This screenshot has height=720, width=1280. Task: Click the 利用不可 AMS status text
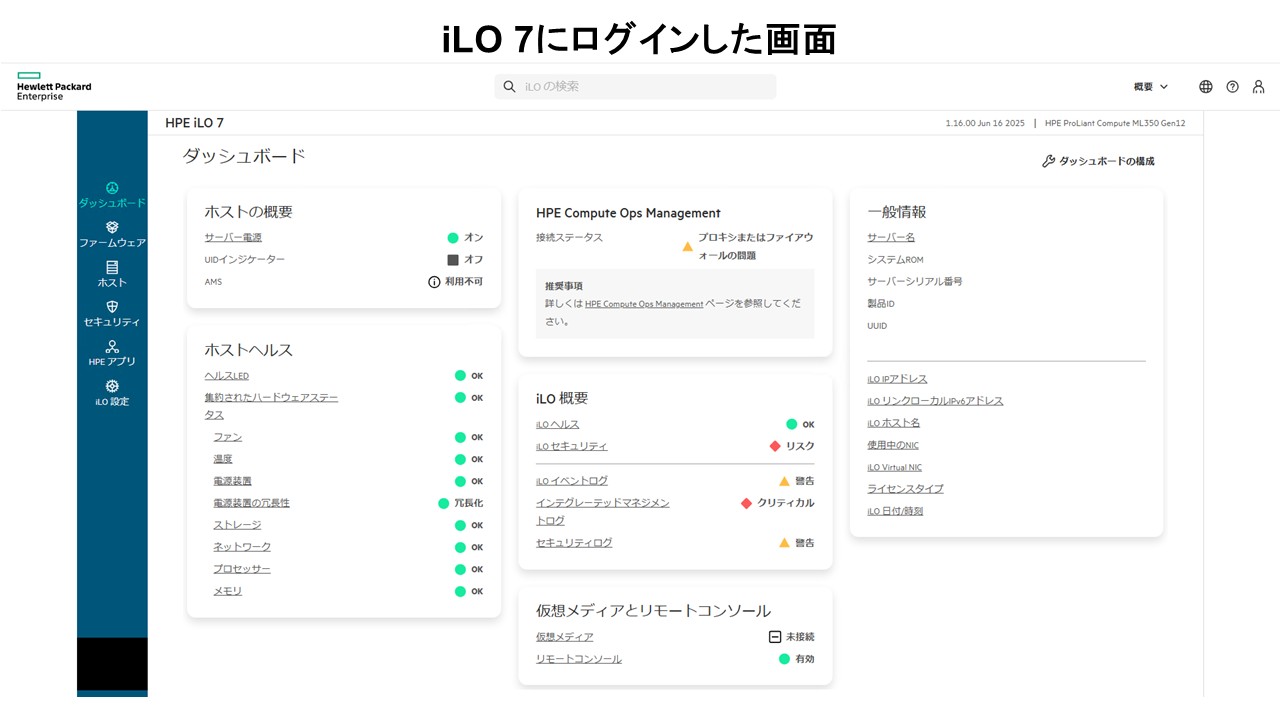(x=464, y=282)
